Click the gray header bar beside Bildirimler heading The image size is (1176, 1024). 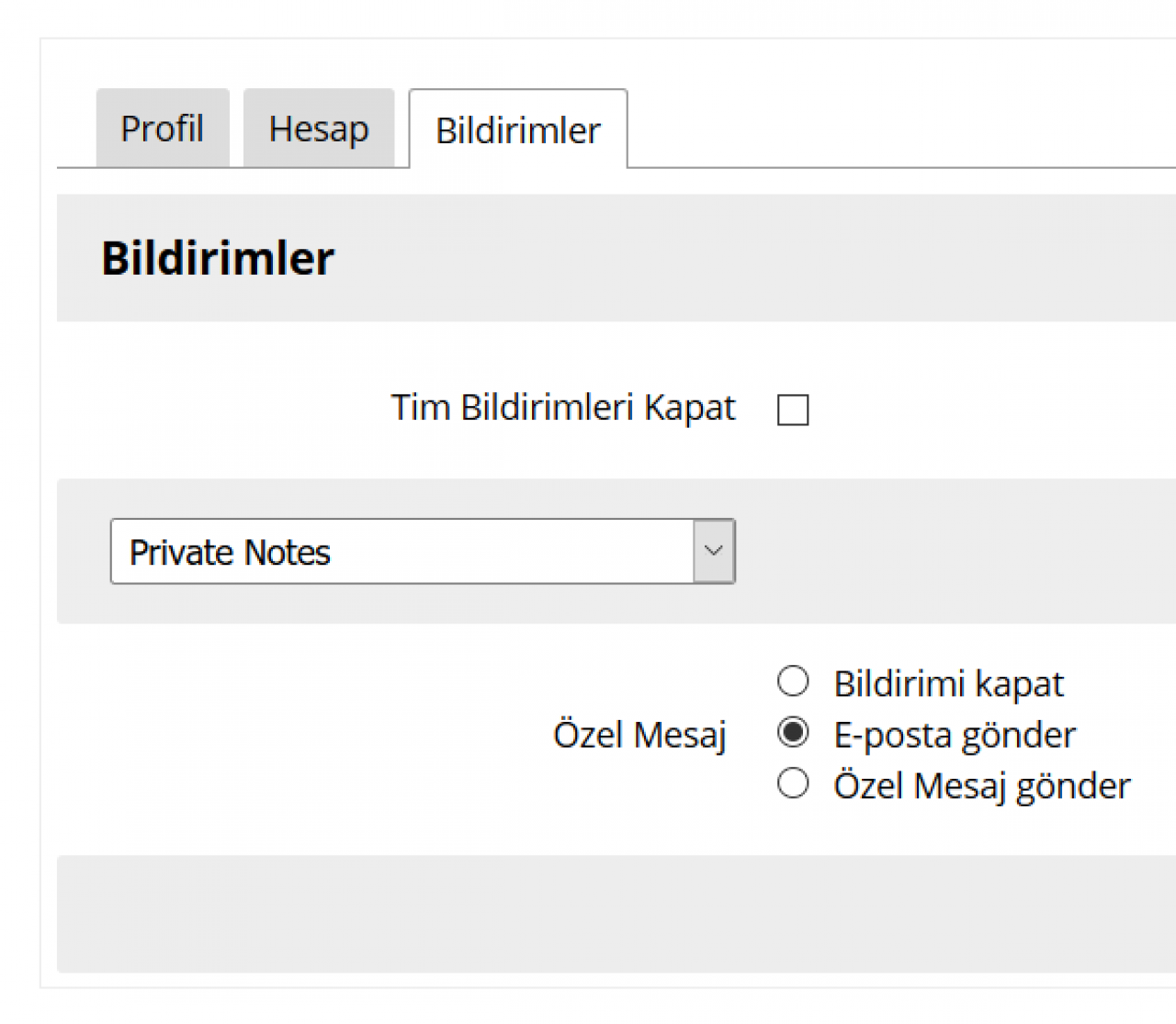point(753,258)
